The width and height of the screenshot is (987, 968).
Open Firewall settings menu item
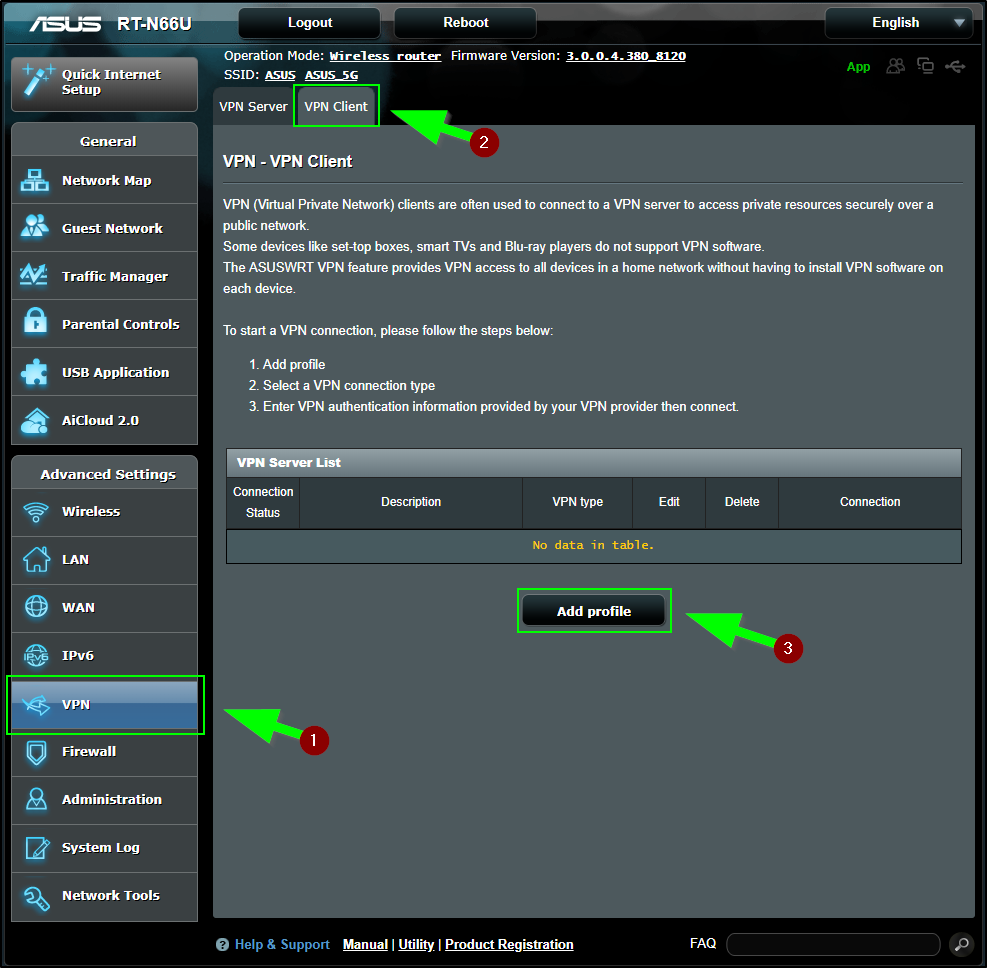(104, 751)
